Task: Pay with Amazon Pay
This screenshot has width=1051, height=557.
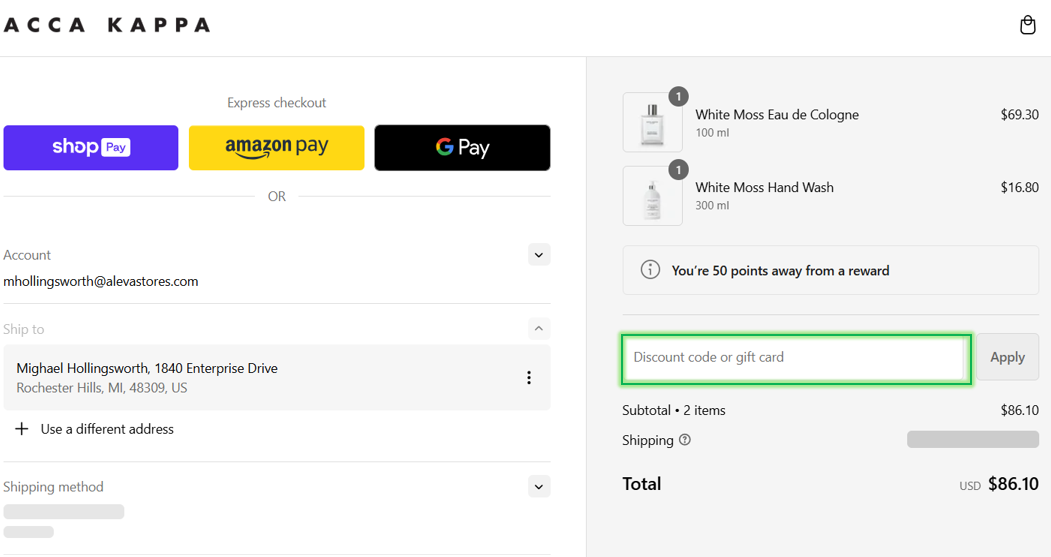Action: pyautogui.click(x=277, y=147)
